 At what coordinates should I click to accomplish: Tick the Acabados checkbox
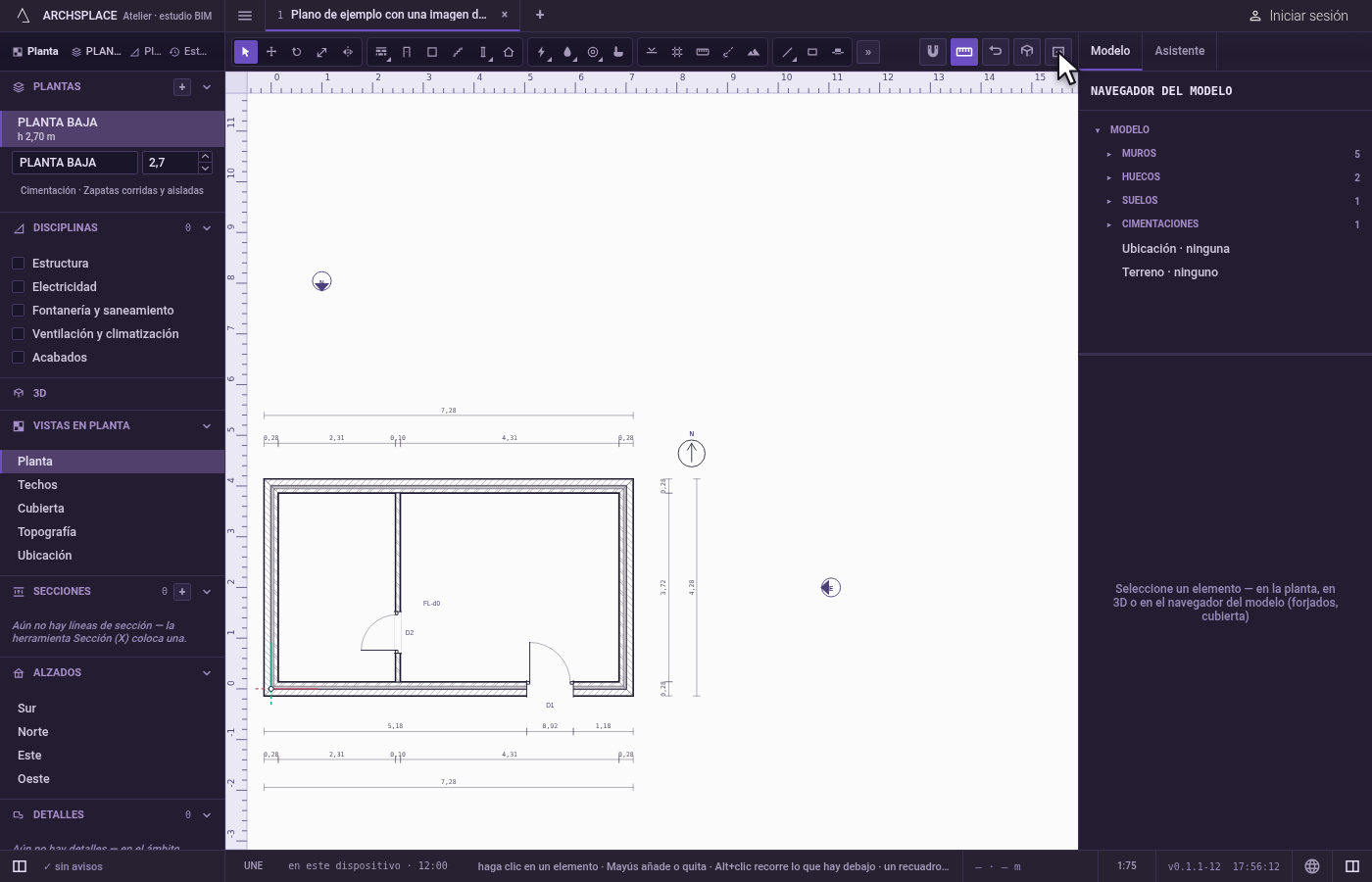[18, 358]
